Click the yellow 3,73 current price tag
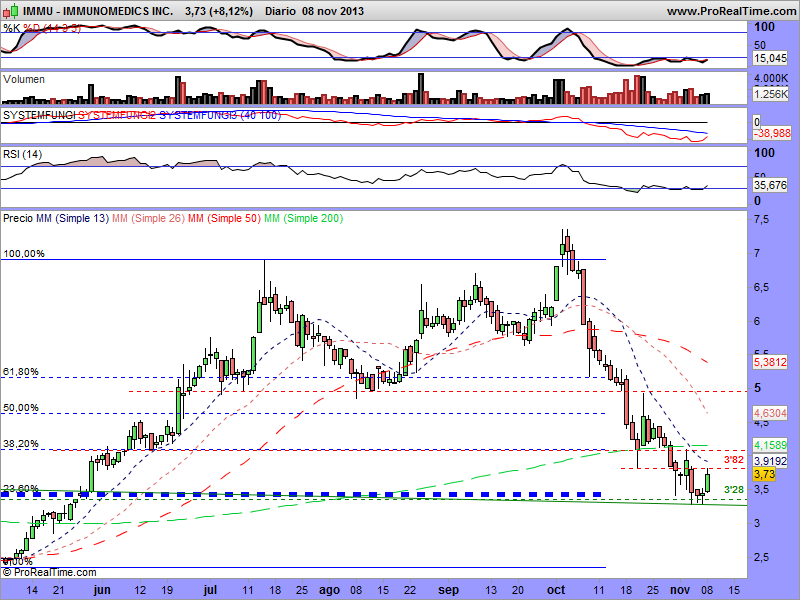 [x=764, y=474]
